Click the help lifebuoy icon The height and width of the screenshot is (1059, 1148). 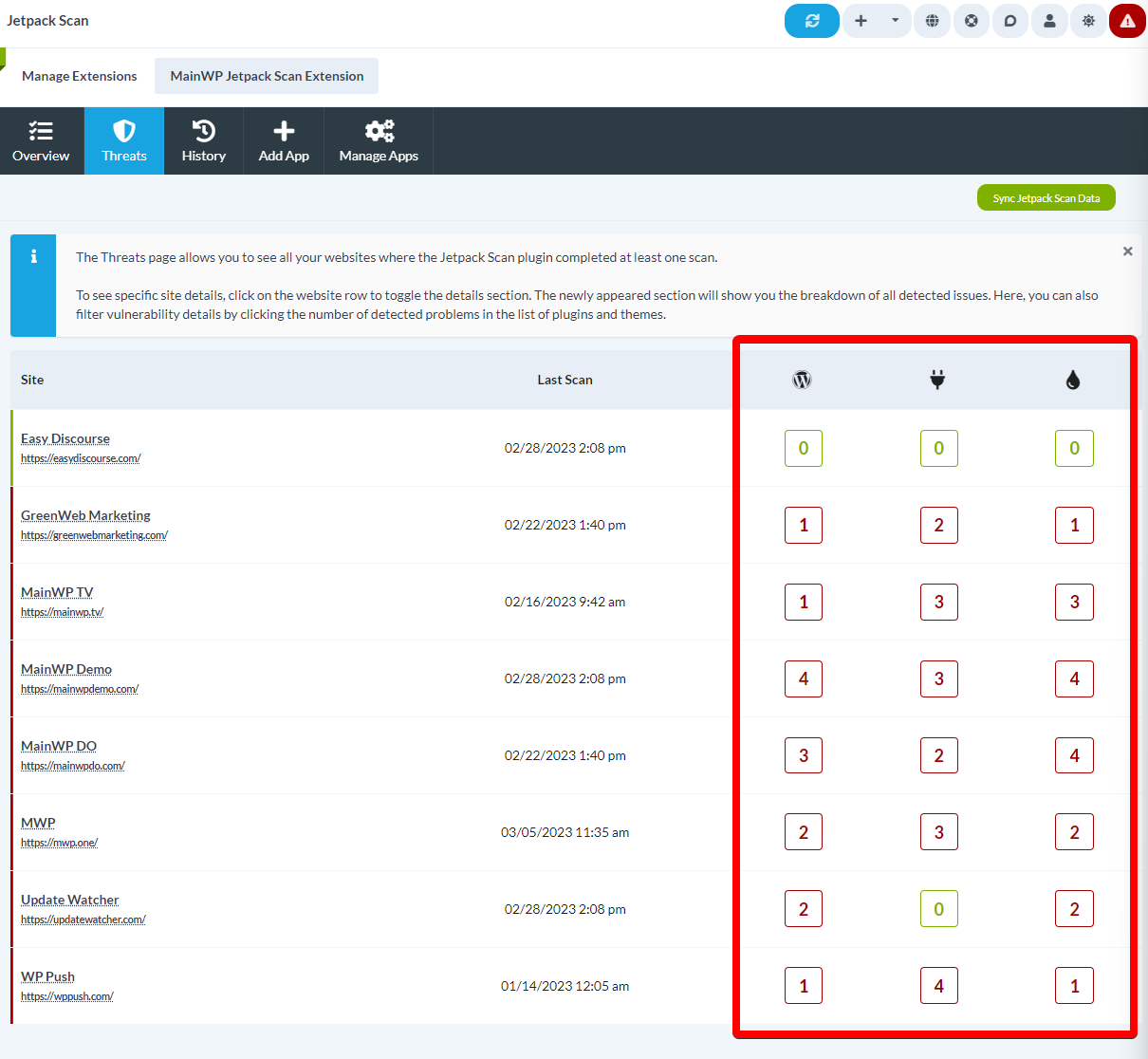pyautogui.click(x=971, y=20)
